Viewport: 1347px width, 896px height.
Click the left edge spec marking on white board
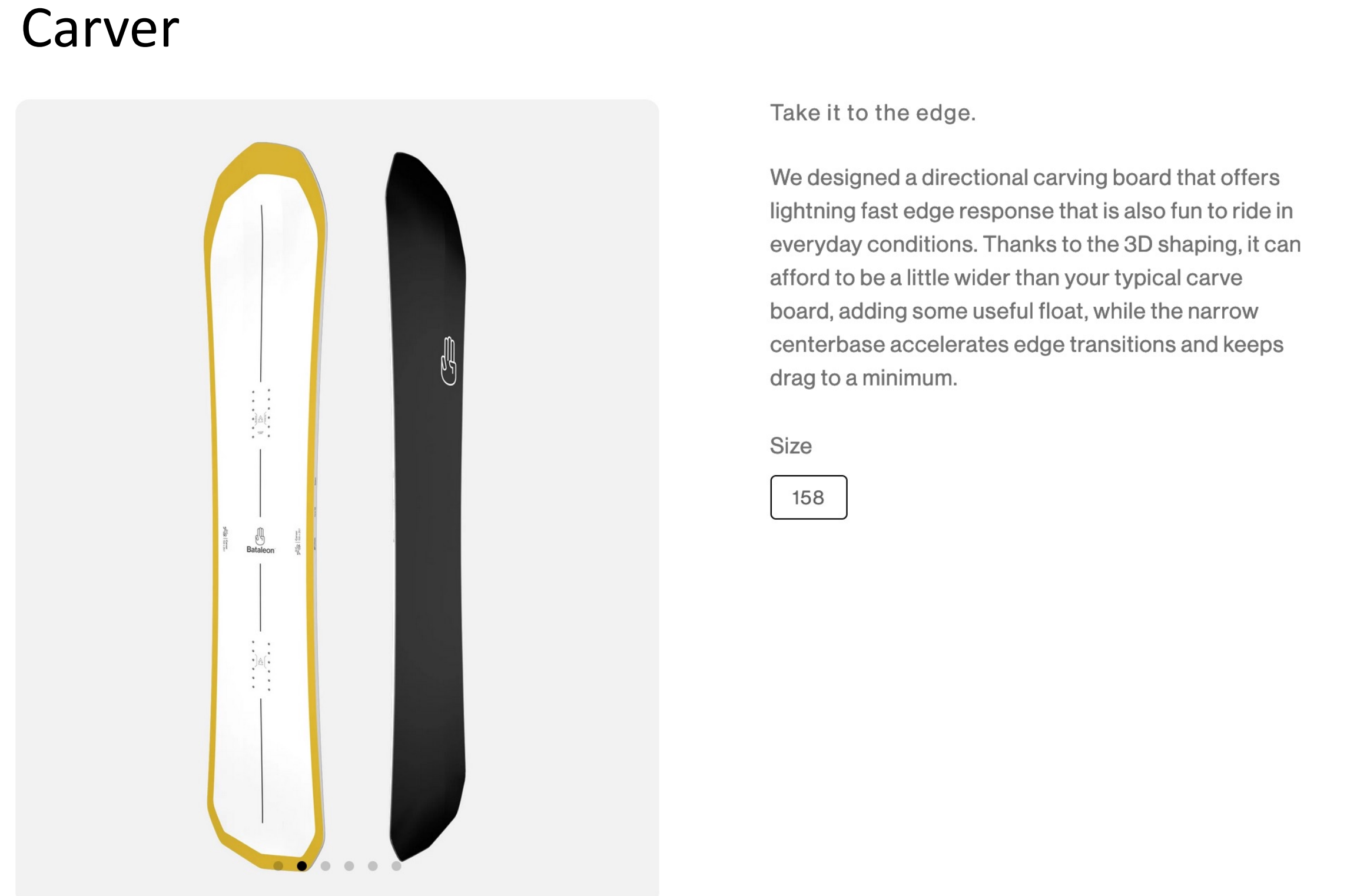224,539
